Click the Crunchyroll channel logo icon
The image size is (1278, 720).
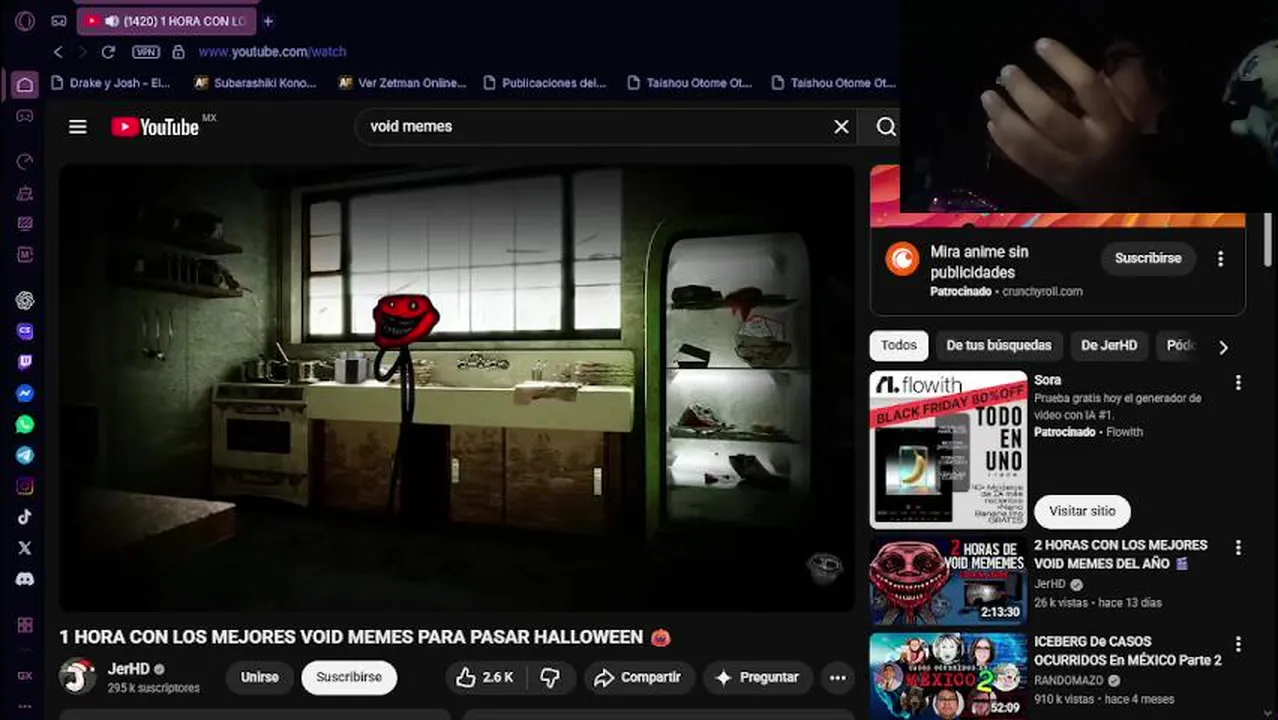point(902,259)
